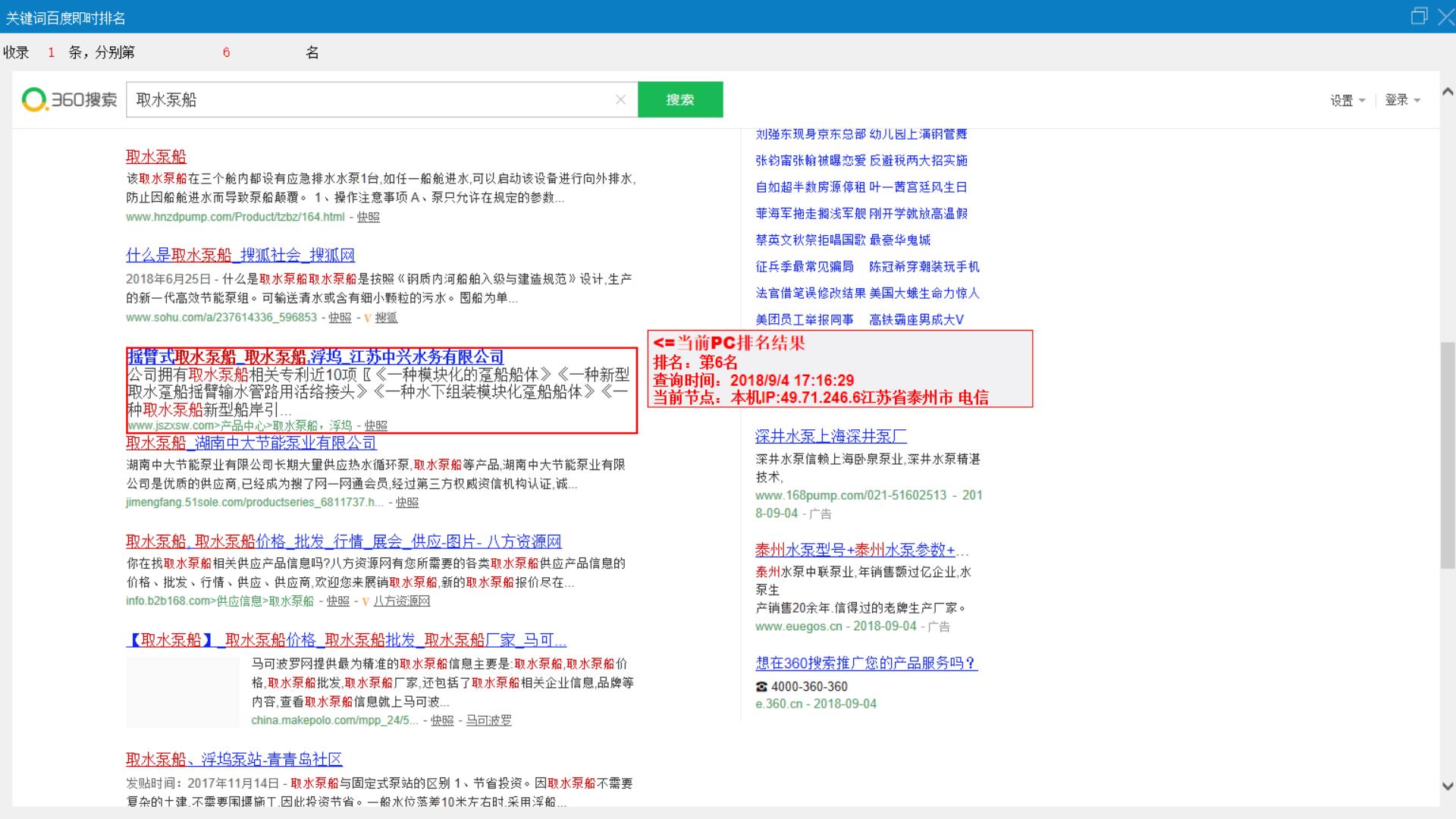Image resolution: width=1456 pixels, height=819 pixels.
Task: Clear search box with the X icon
Action: [620, 99]
